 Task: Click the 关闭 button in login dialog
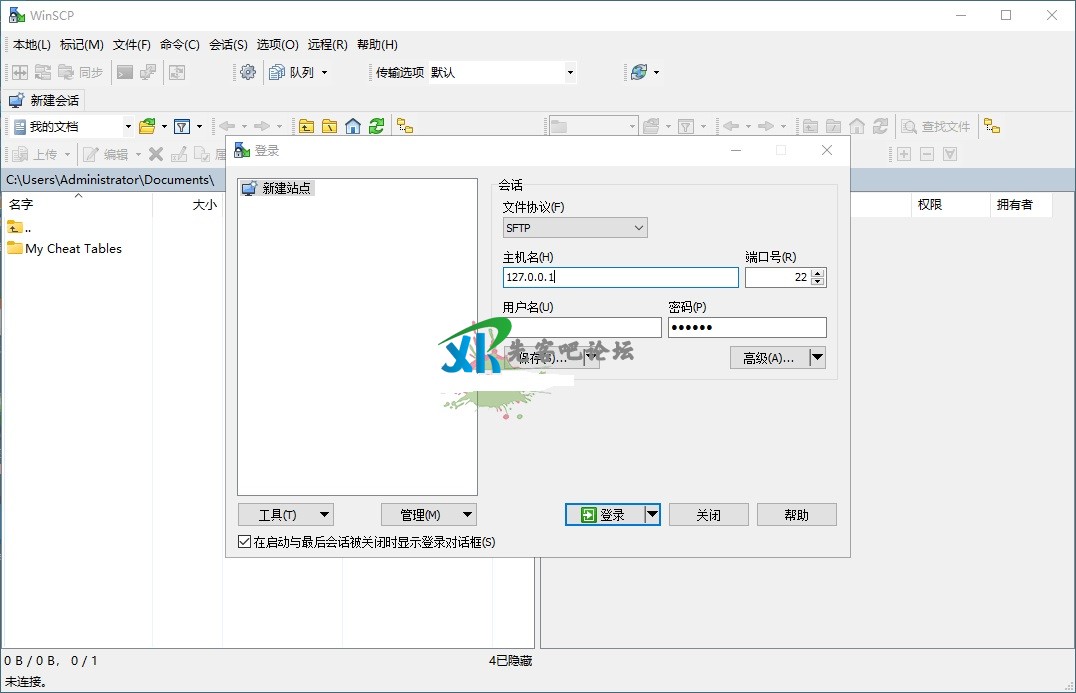pos(708,515)
